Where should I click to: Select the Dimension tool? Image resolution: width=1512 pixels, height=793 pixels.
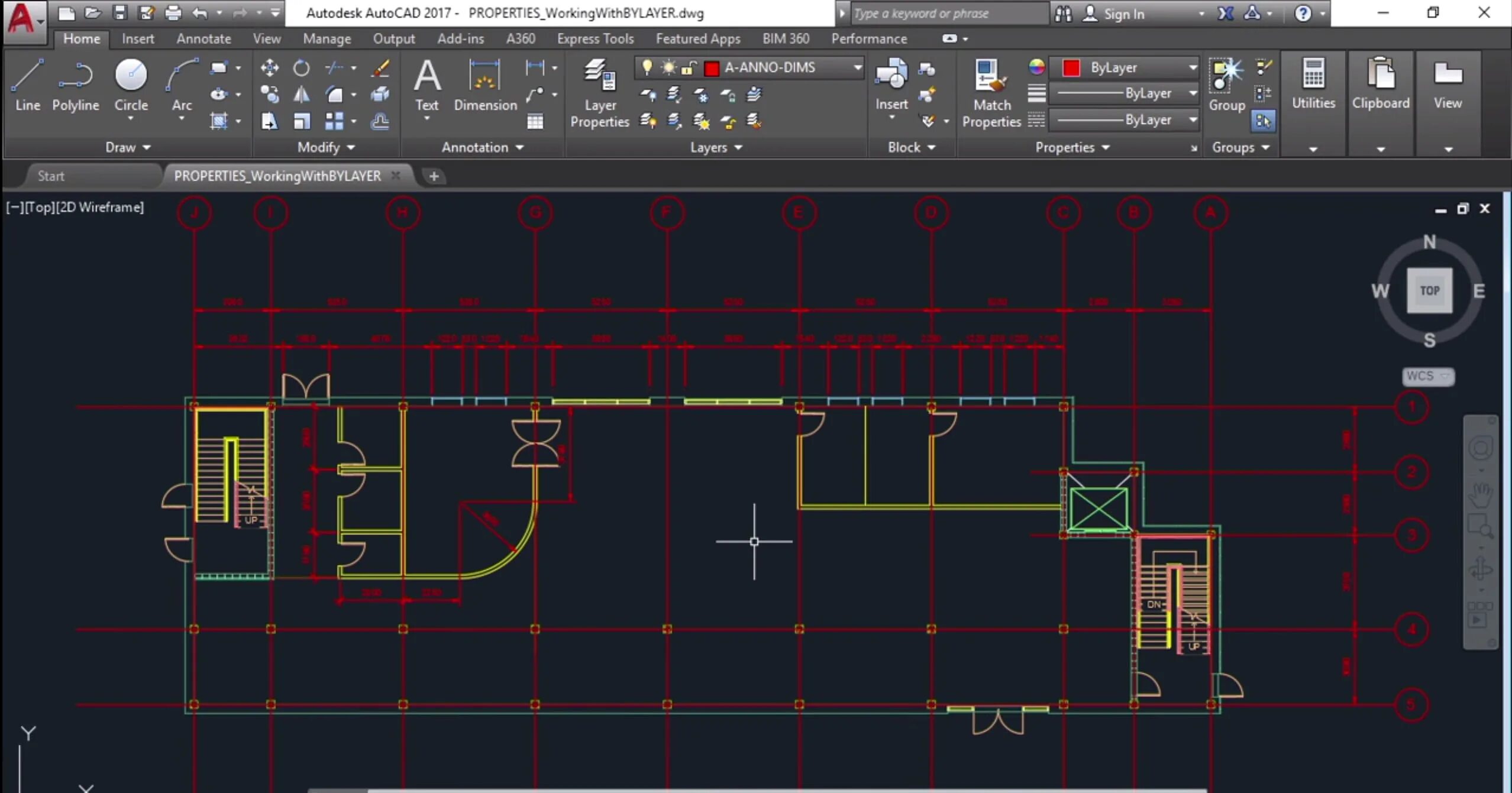(484, 84)
